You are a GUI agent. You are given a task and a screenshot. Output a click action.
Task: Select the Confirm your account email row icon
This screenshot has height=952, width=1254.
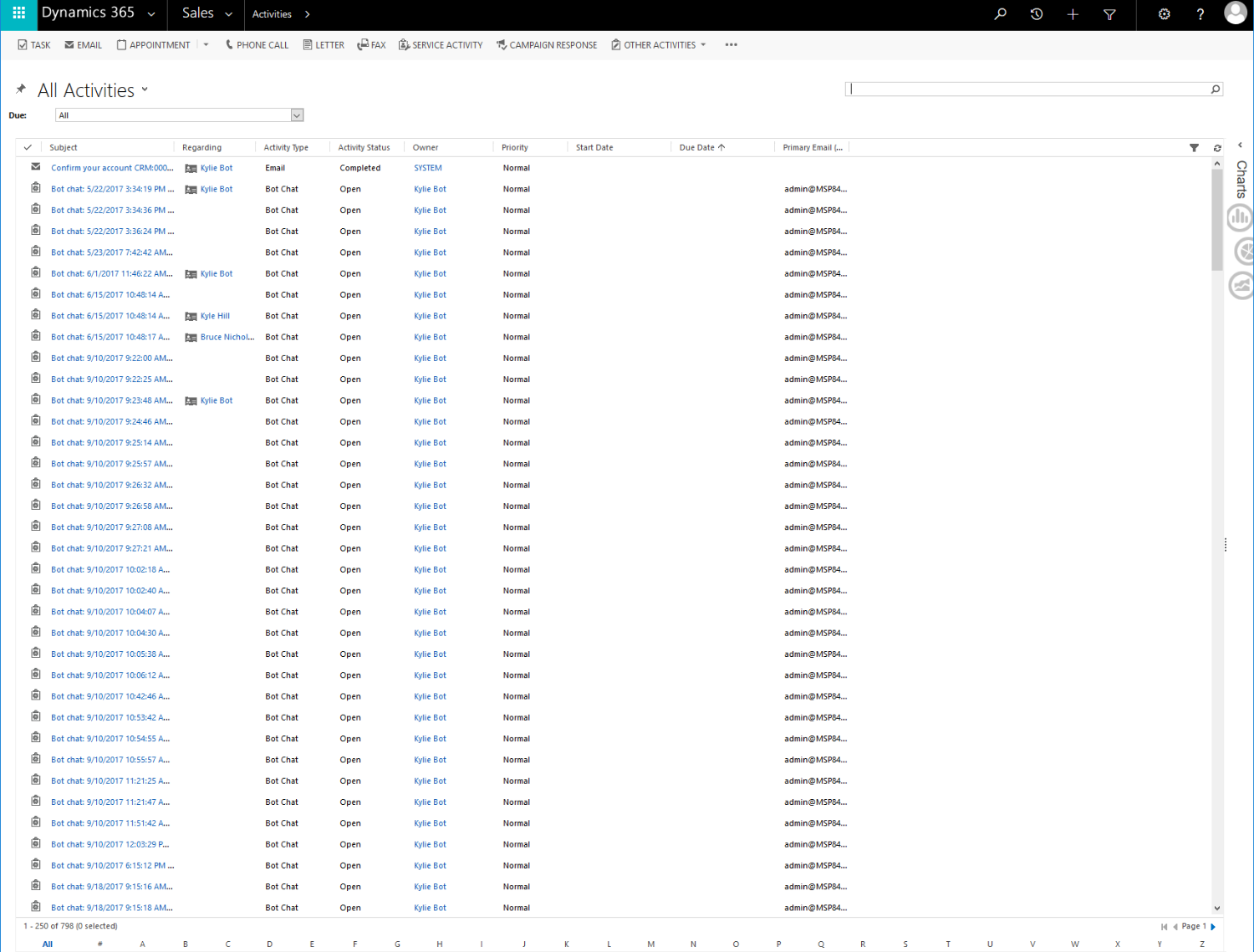[35, 167]
